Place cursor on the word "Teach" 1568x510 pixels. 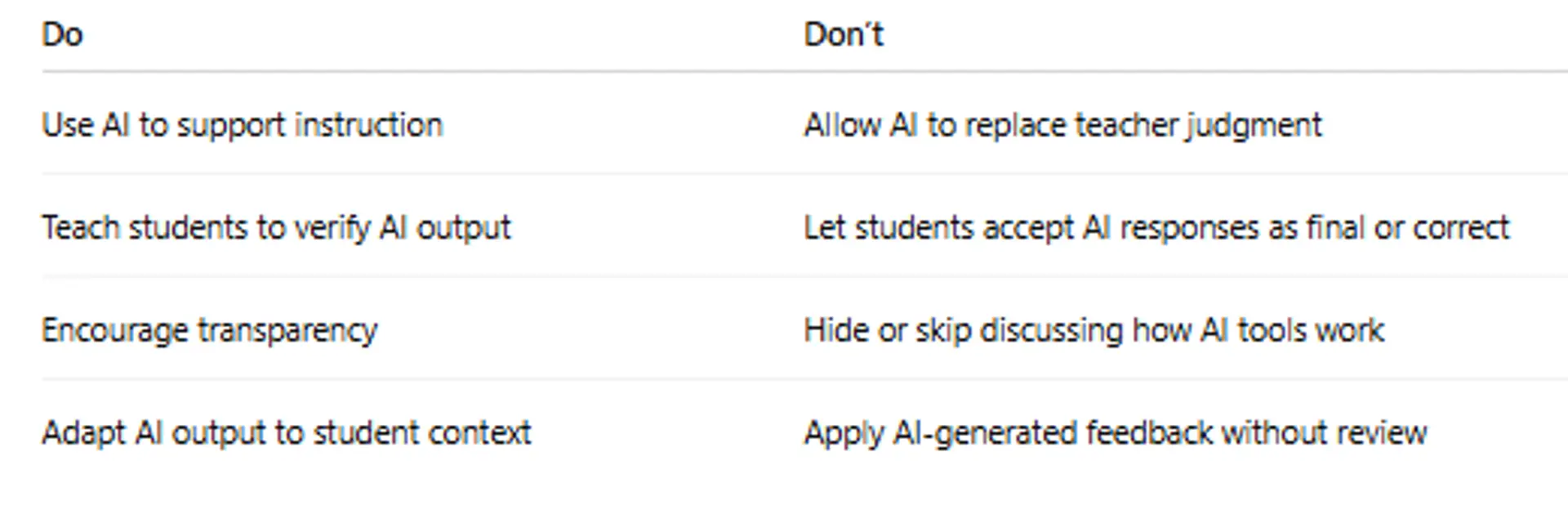pyautogui.click(x=81, y=227)
